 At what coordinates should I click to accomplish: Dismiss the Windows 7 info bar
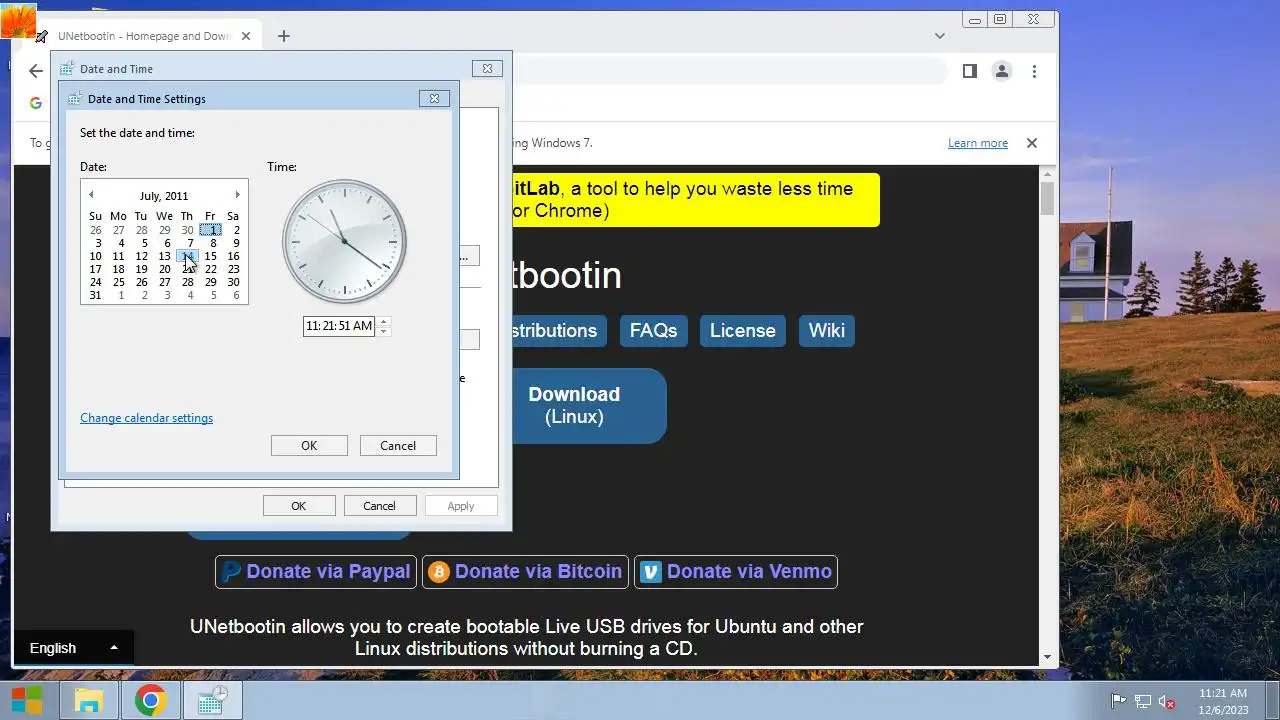(1032, 143)
